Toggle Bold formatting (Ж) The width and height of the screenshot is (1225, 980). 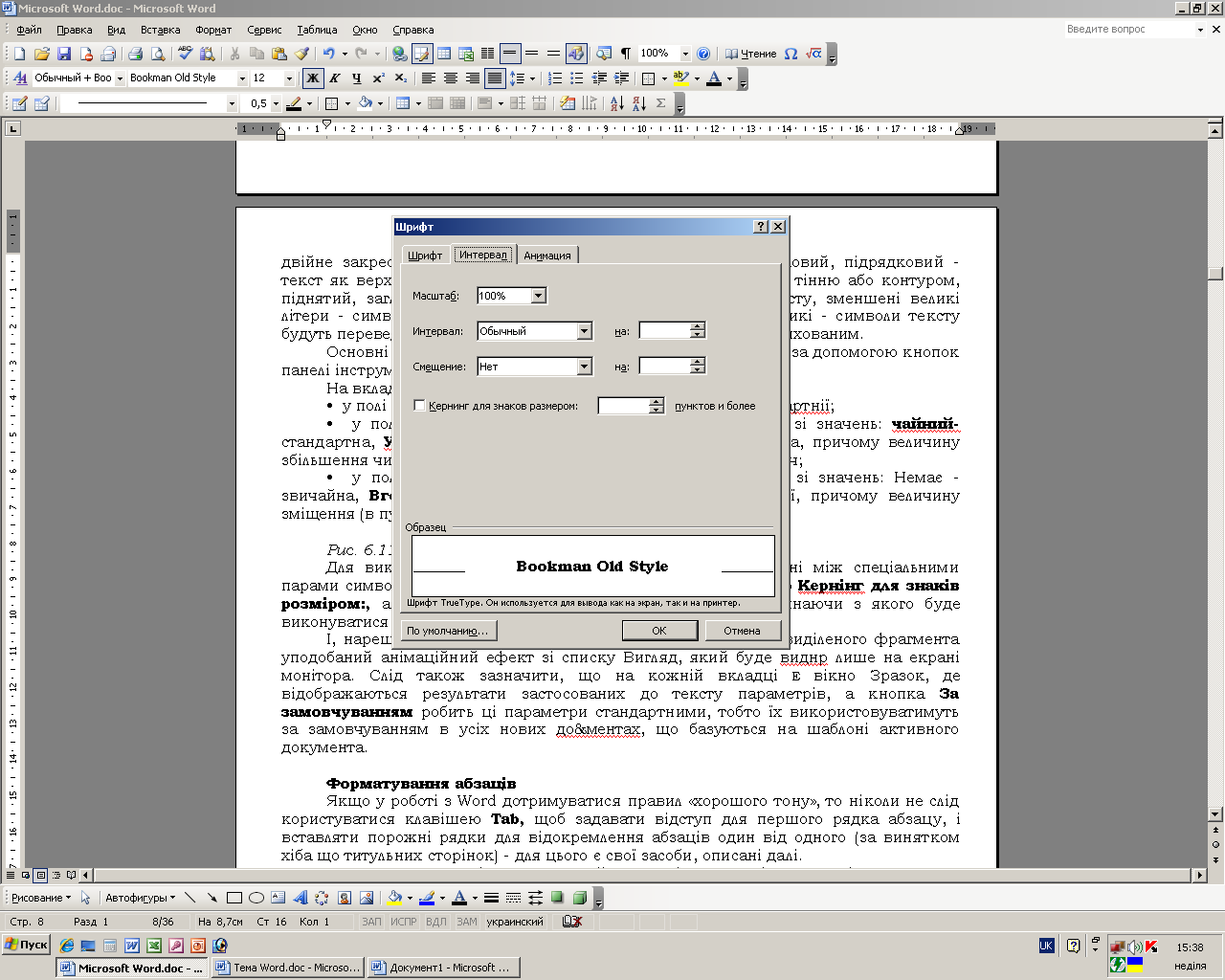tap(312, 78)
